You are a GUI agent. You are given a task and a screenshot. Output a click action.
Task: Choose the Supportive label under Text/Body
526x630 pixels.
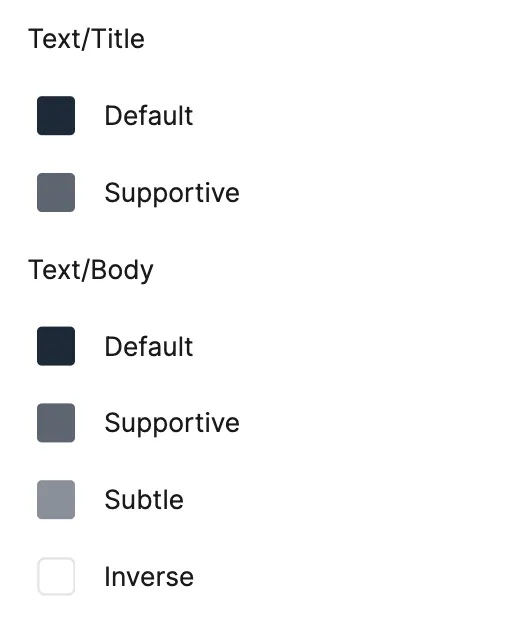tap(172, 423)
